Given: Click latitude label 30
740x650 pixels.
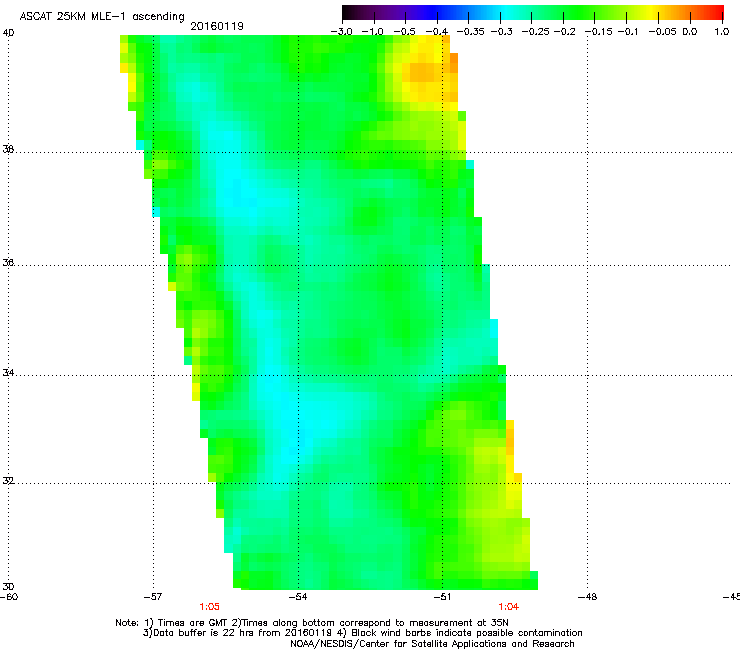Looking at the screenshot, I should point(8,586).
